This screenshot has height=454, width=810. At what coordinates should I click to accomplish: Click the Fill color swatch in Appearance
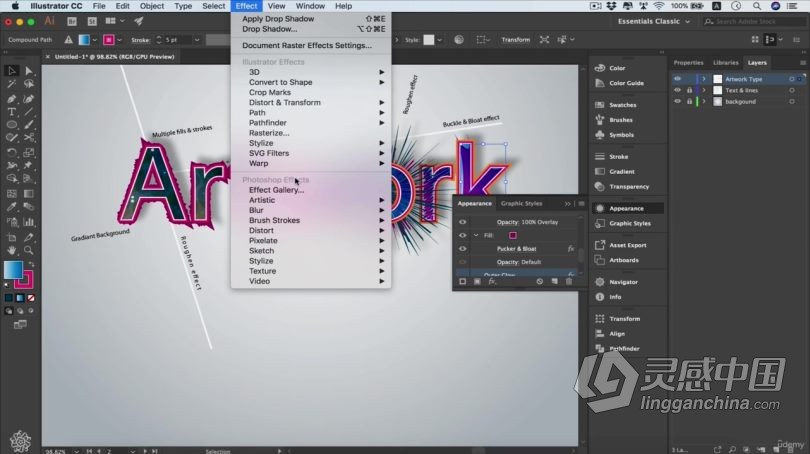pos(512,236)
